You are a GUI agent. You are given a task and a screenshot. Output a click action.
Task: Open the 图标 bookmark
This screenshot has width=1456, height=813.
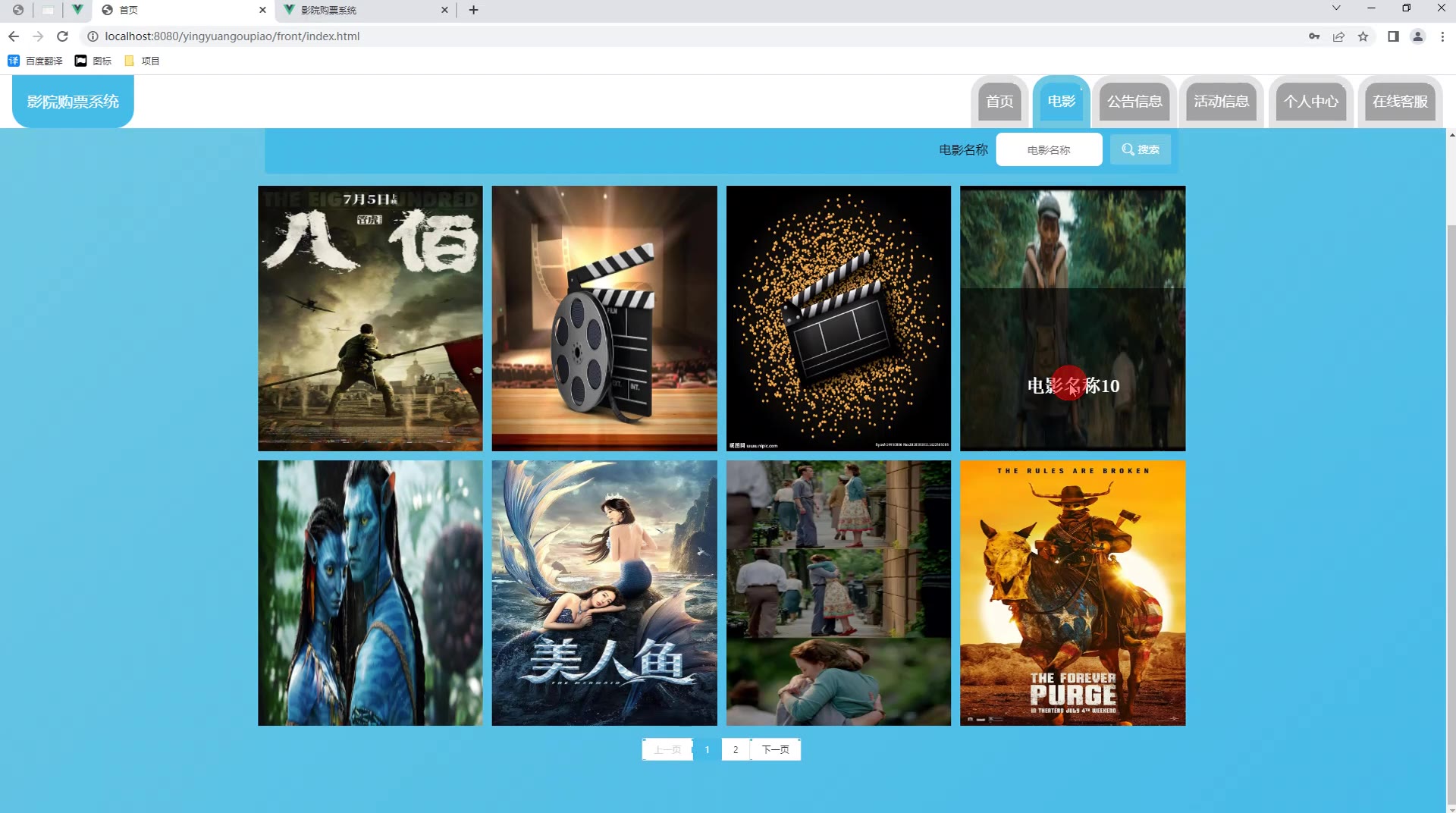[93, 61]
